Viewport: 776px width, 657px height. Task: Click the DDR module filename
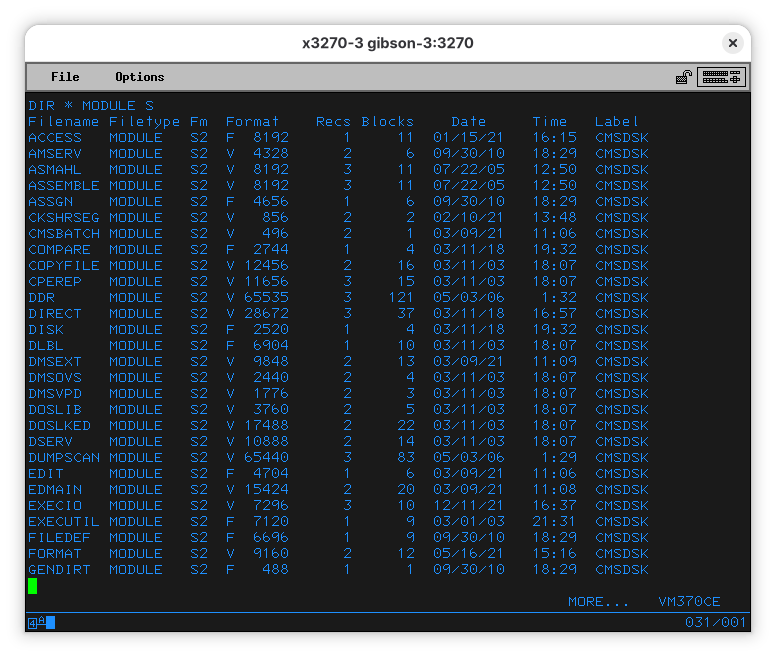click(x=41, y=298)
